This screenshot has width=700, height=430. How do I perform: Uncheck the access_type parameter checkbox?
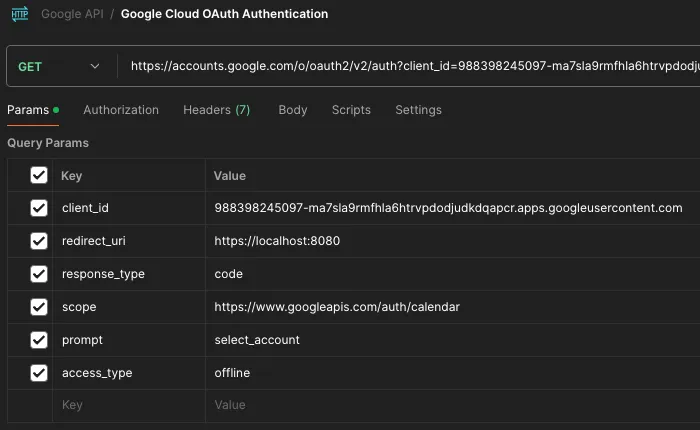[x=39, y=373]
